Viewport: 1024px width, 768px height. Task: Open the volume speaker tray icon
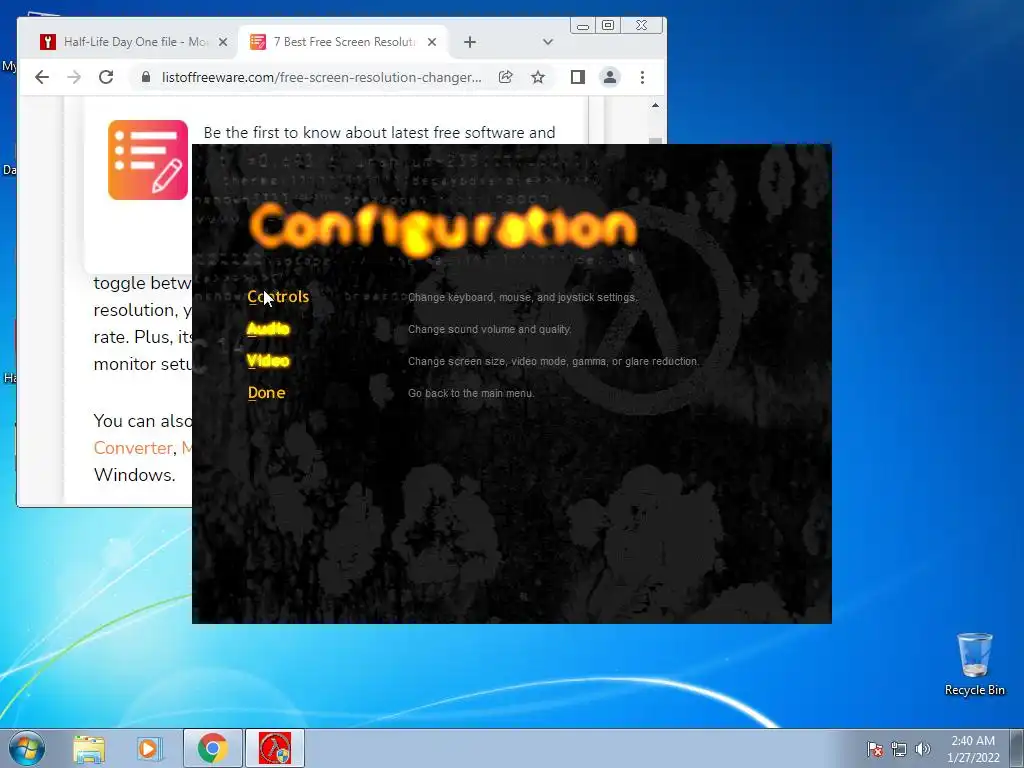tap(922, 749)
